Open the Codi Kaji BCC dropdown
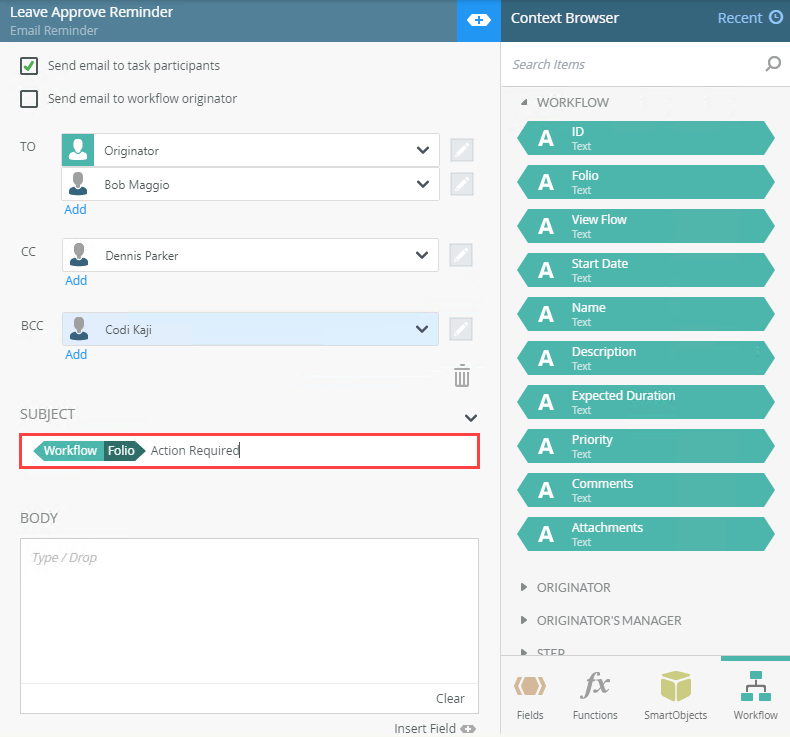This screenshot has height=737, width=790. pos(422,329)
